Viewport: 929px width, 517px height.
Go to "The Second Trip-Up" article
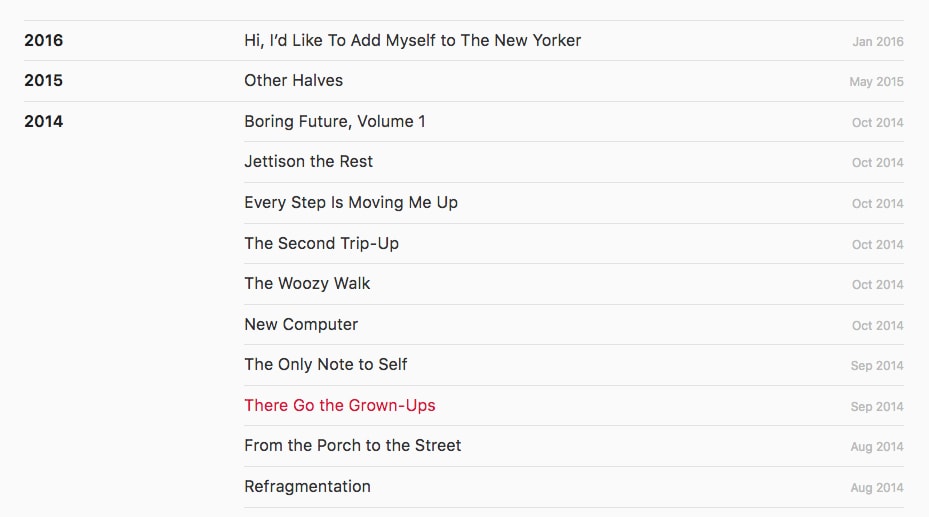coord(321,244)
